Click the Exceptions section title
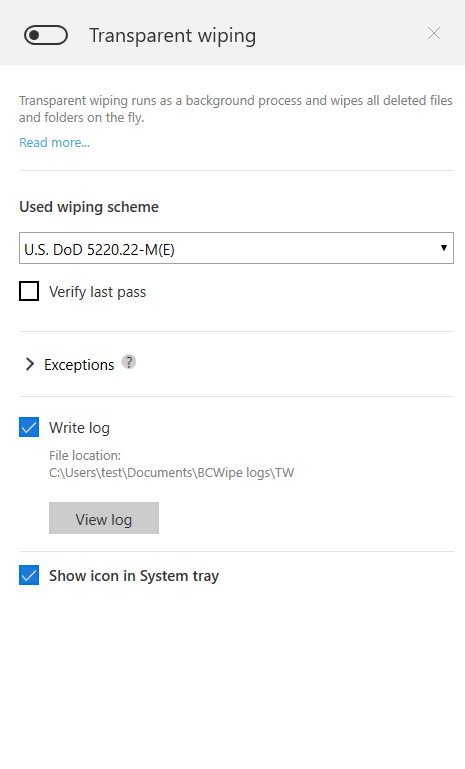Viewport: 465px width, 769px height. click(79, 365)
